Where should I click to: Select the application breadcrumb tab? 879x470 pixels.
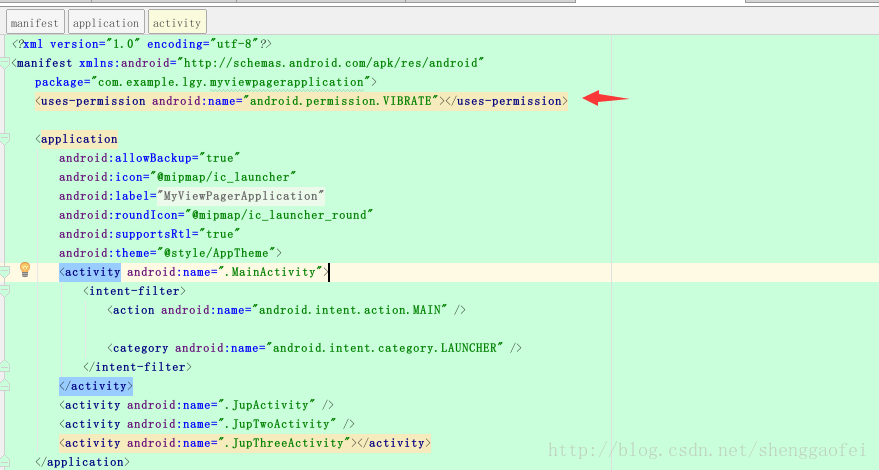(x=106, y=22)
